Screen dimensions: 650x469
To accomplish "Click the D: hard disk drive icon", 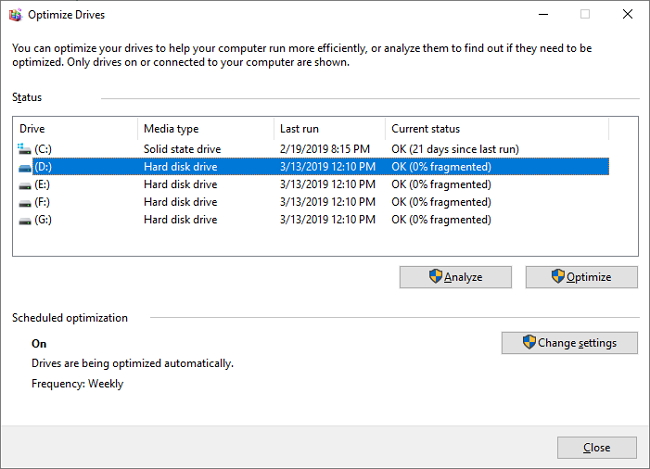I will (x=25, y=167).
